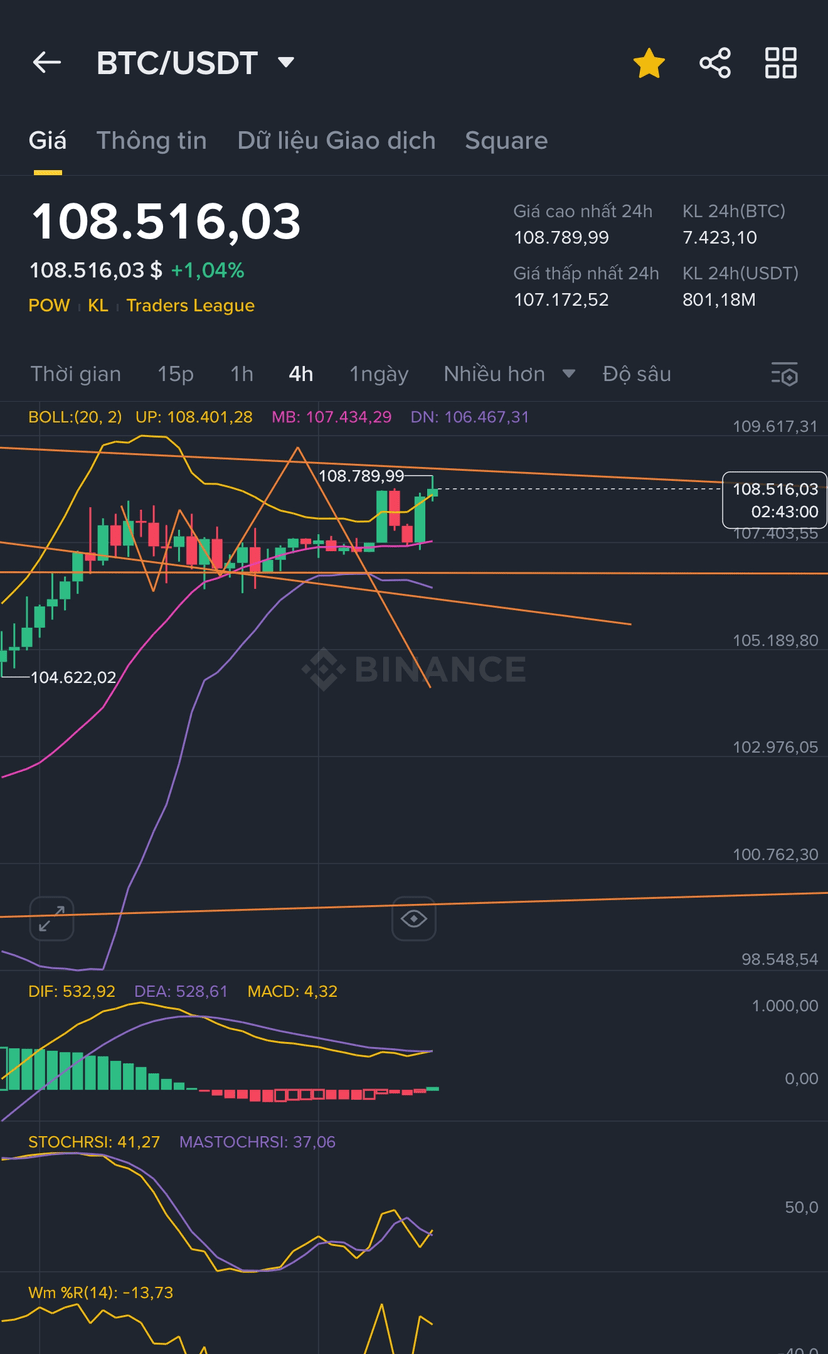The image size is (828, 1354).
Task: Select the 15p interval
Action: pyautogui.click(x=176, y=374)
